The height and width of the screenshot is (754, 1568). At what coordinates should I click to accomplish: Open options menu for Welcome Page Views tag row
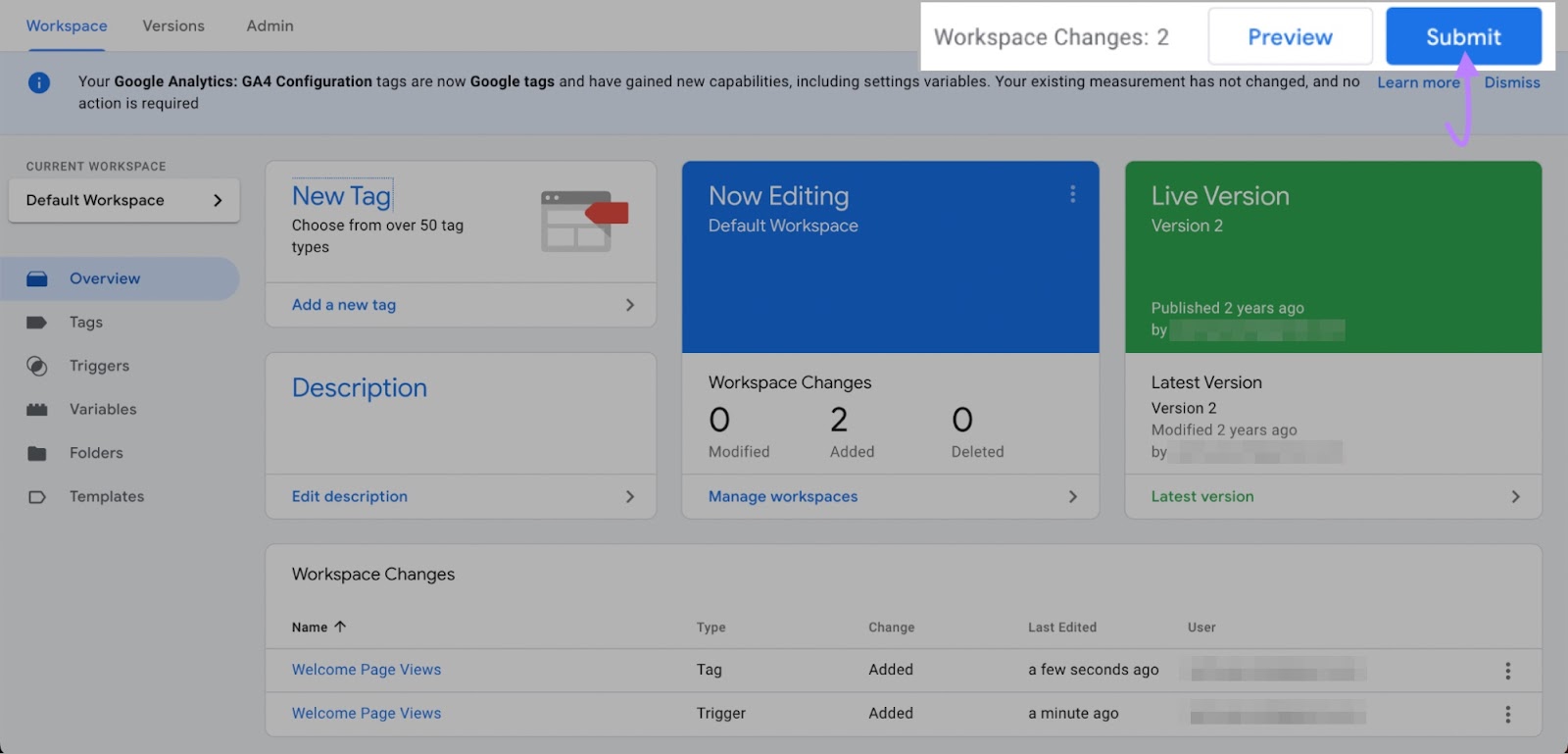coord(1507,671)
